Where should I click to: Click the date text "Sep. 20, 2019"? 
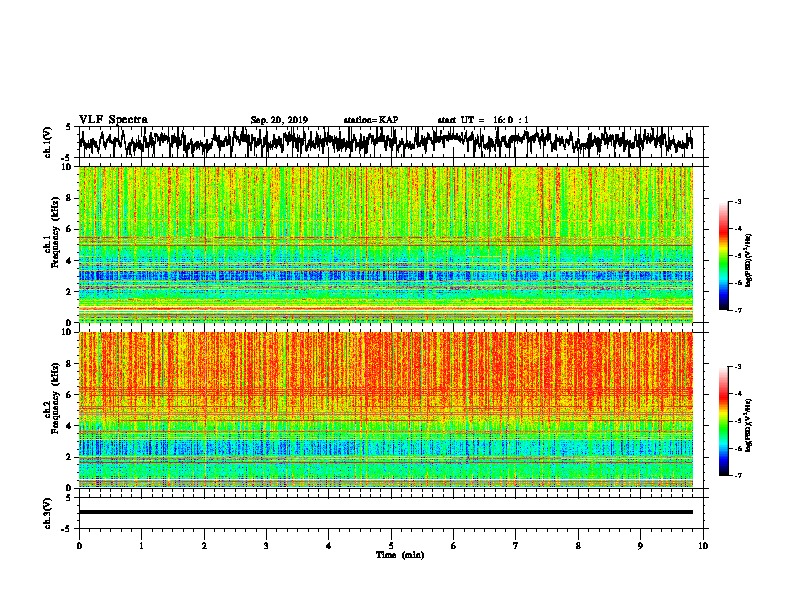click(279, 120)
